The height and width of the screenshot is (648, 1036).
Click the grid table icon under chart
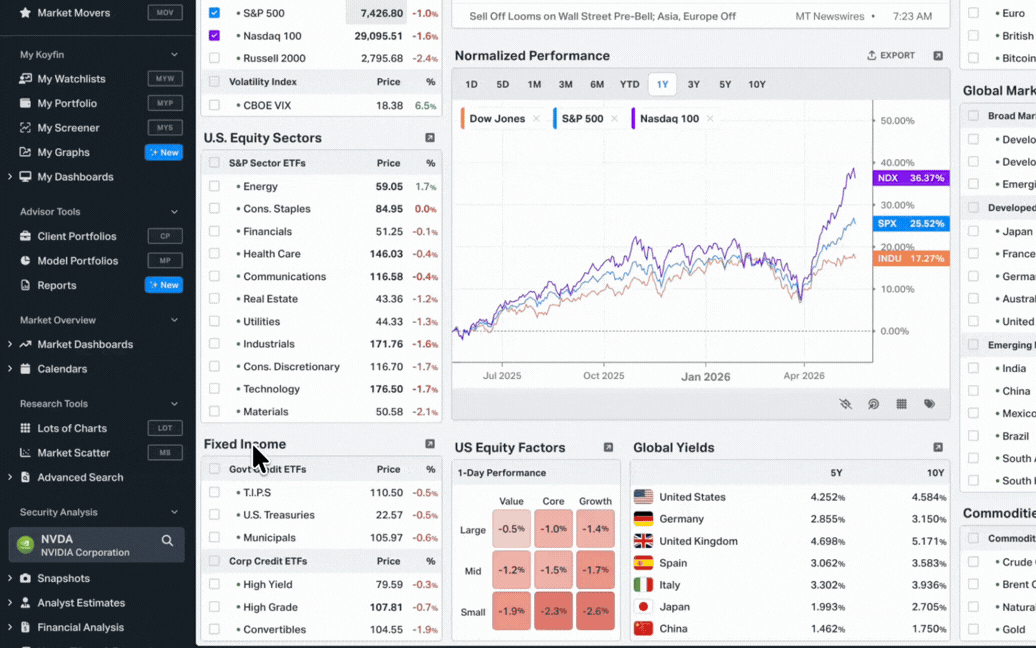click(x=901, y=404)
